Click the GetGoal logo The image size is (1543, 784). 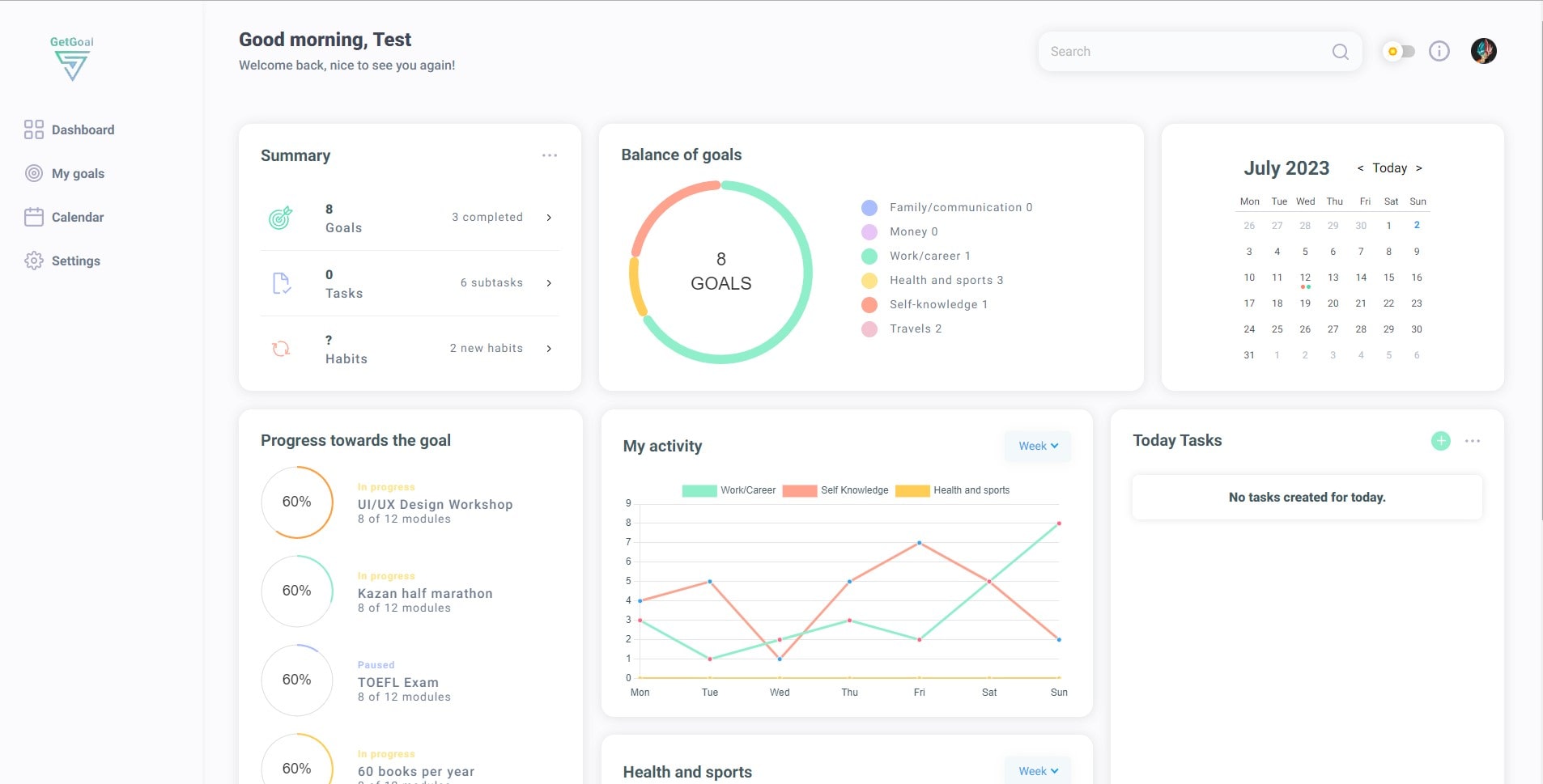[x=72, y=58]
